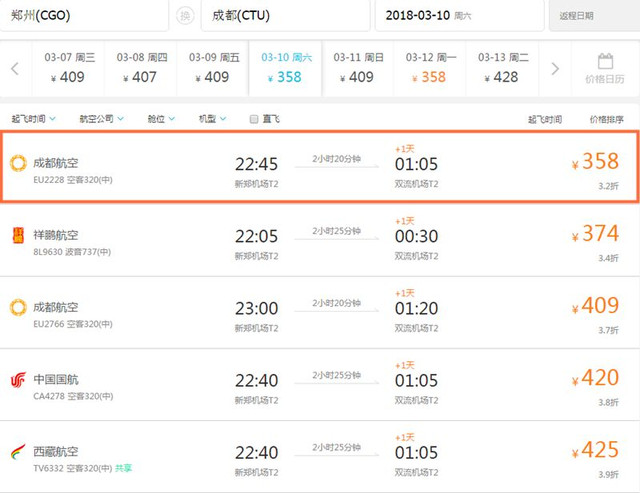Click the departure city field 郑州(CGO)
Image resolution: width=640 pixels, height=493 pixels.
(x=84, y=16)
